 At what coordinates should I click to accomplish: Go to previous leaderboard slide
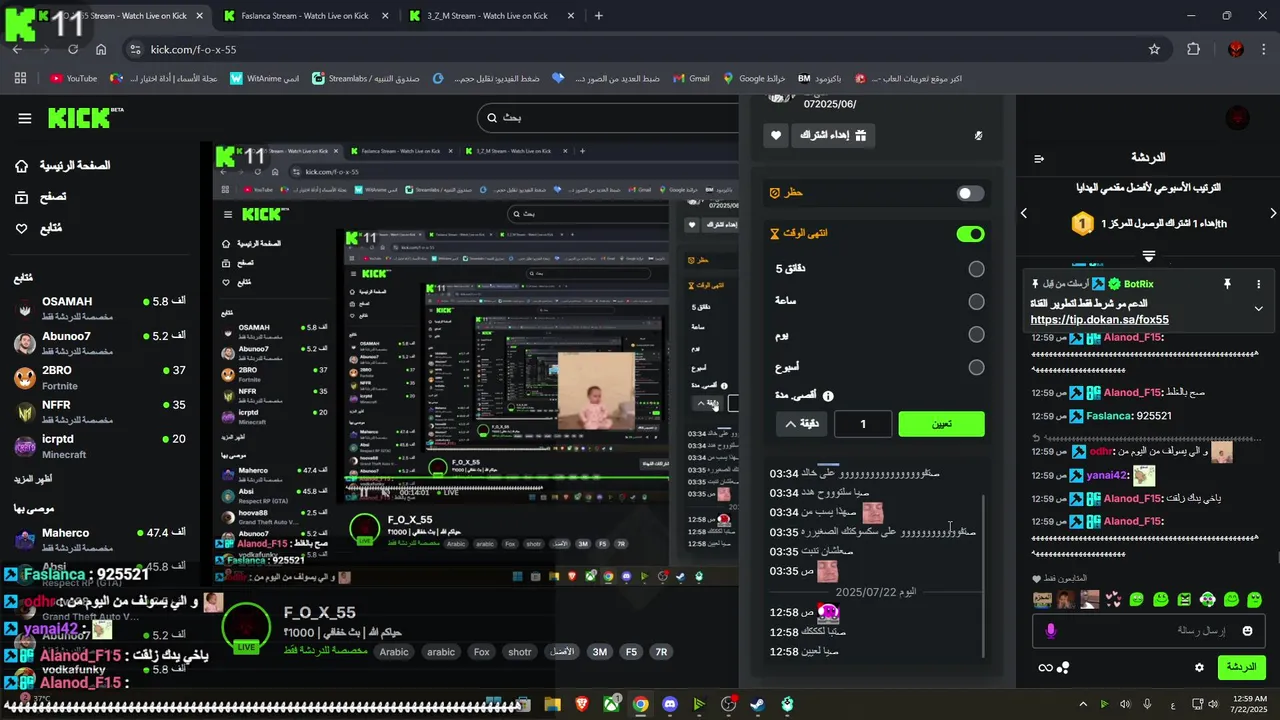[1024, 213]
